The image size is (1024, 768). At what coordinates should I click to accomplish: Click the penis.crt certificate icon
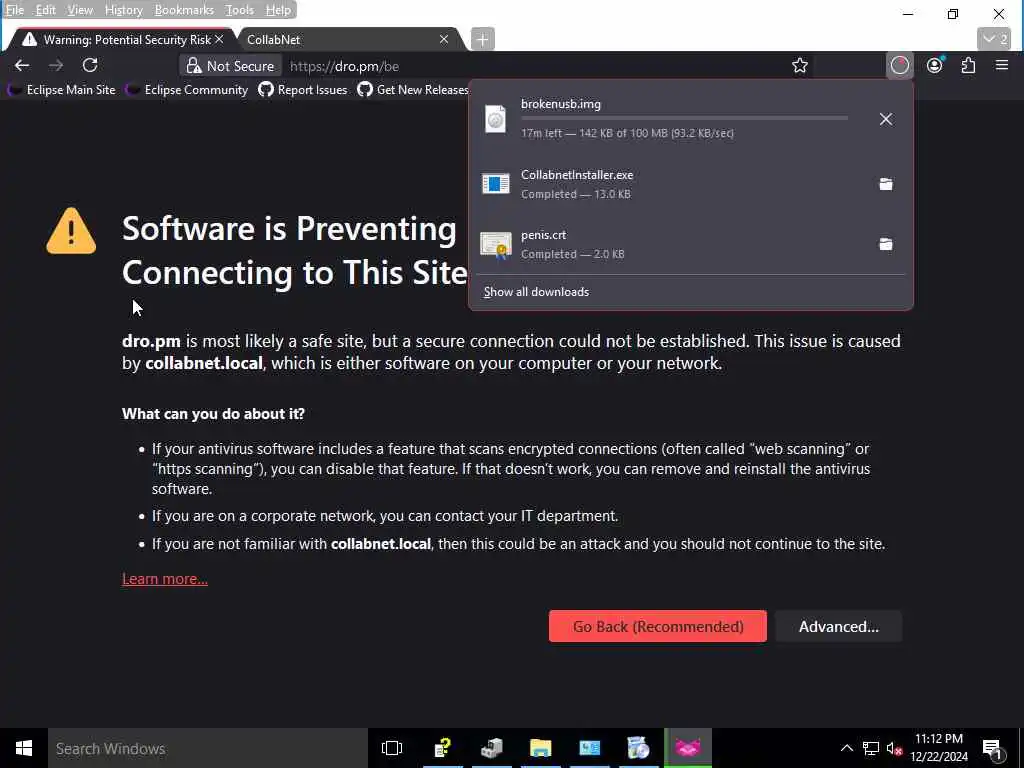click(496, 245)
